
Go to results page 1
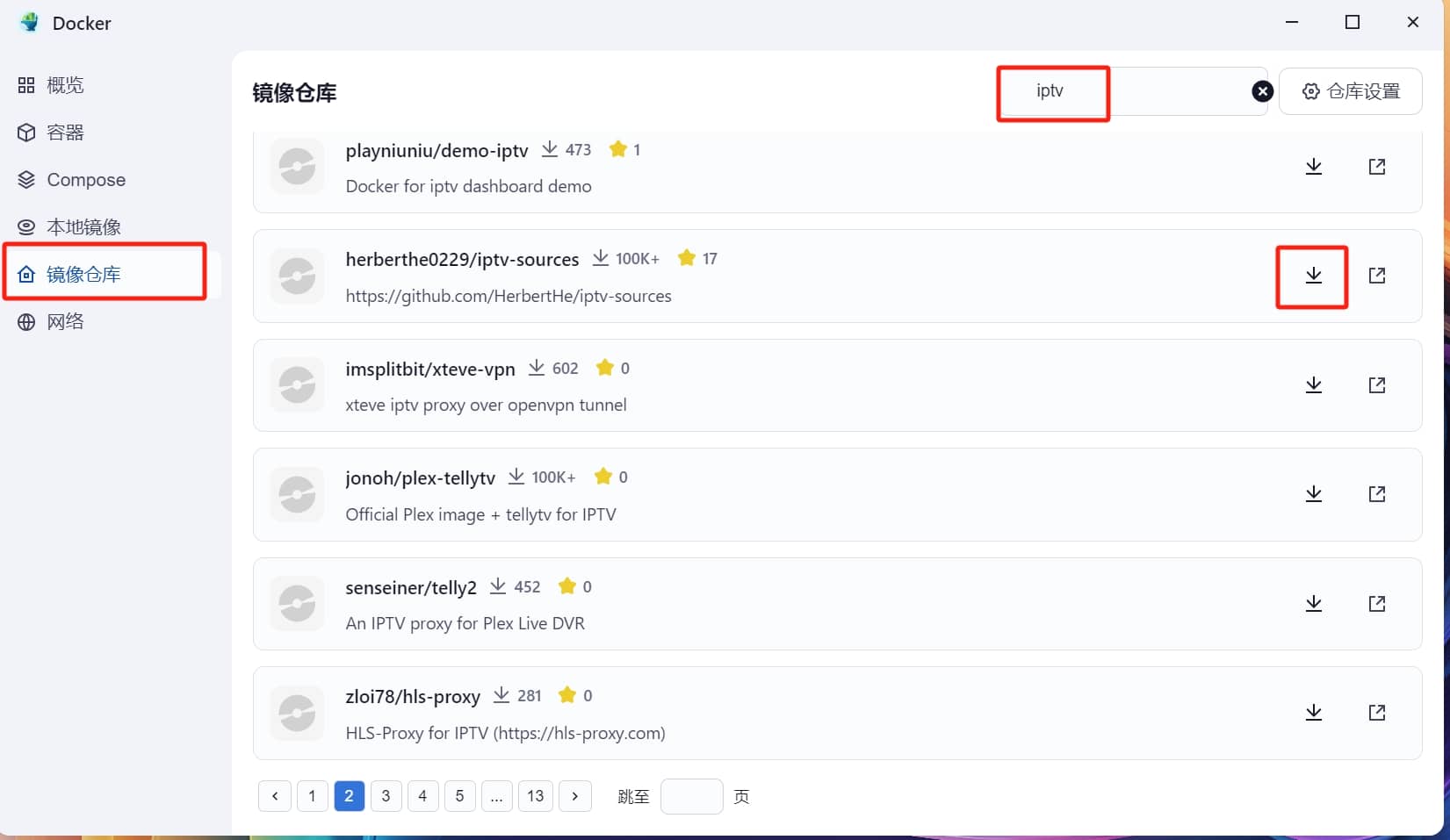click(312, 796)
